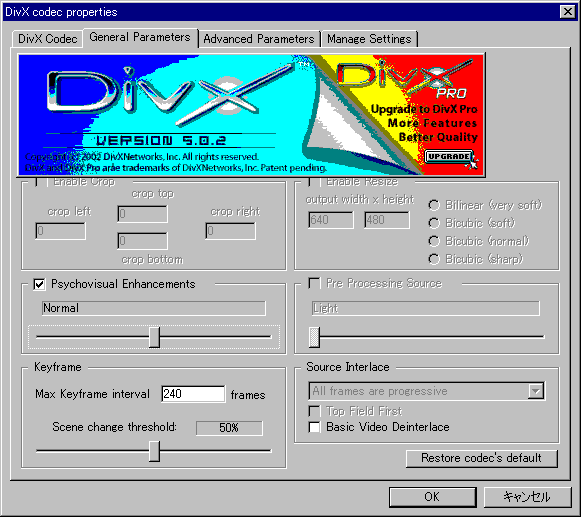Click the Scene change threshold 50% value

pos(229,428)
